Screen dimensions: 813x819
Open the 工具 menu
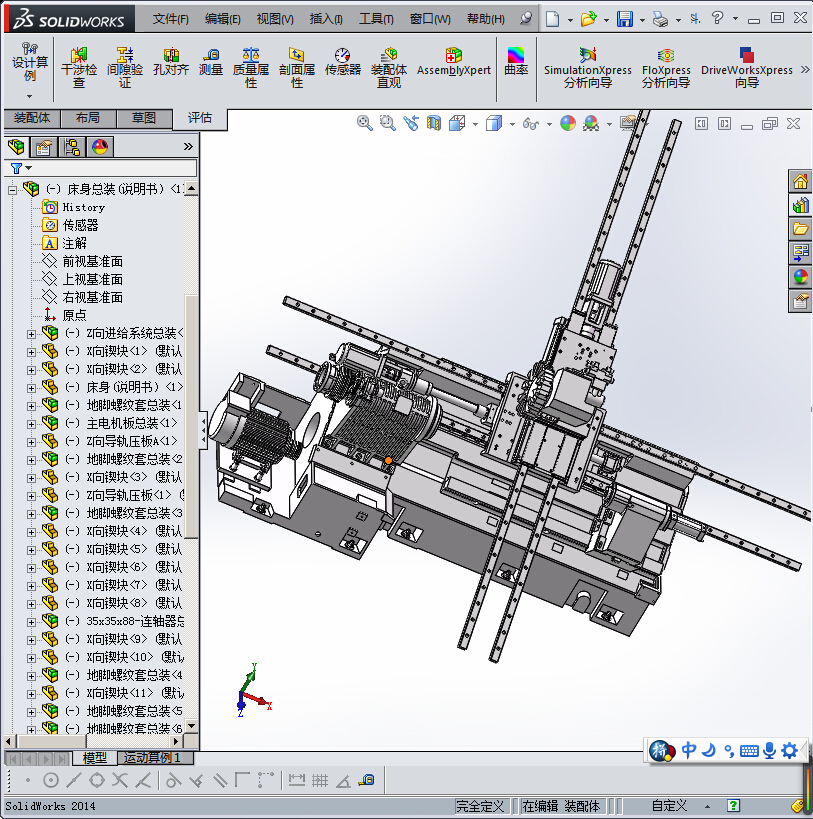coord(376,19)
